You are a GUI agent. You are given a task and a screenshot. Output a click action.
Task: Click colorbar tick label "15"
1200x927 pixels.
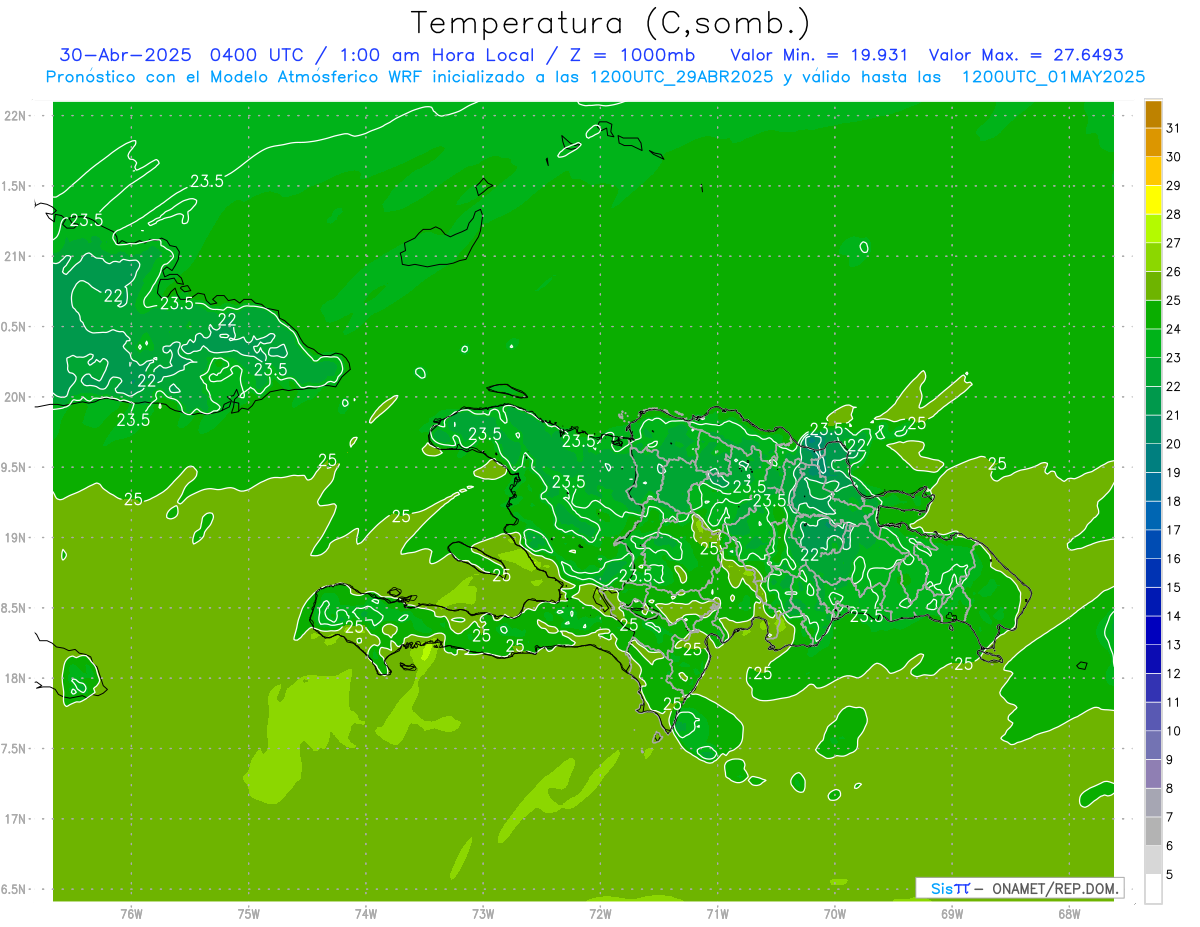[1174, 588]
